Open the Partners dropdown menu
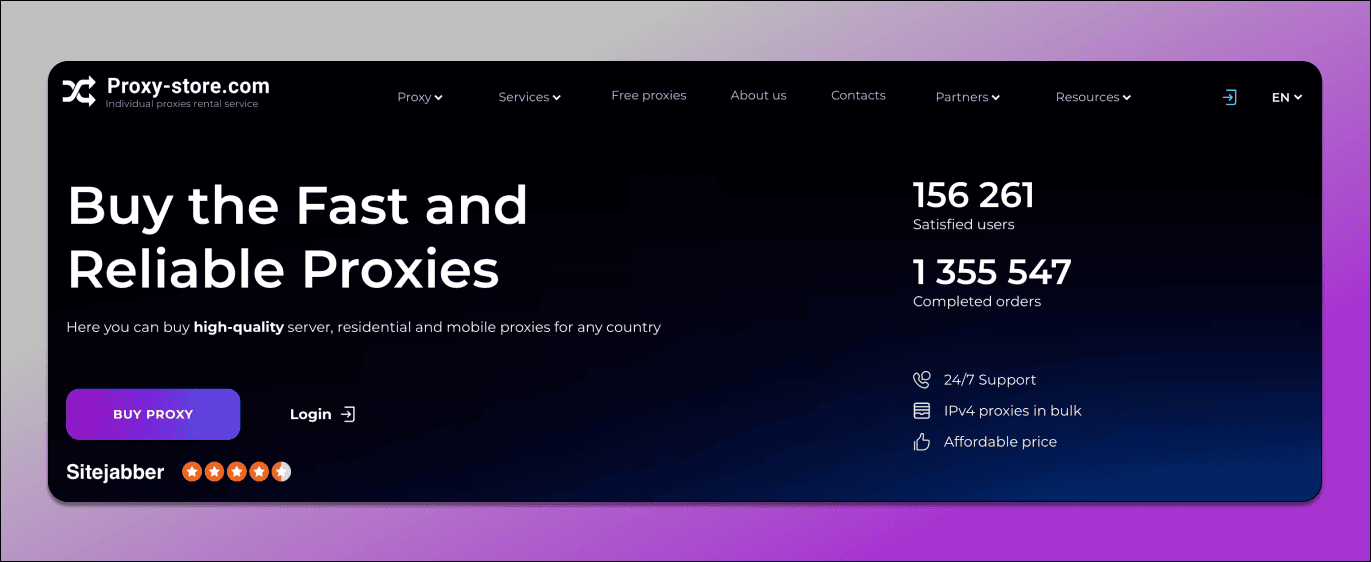Screen dimensions: 1371x562 968,97
